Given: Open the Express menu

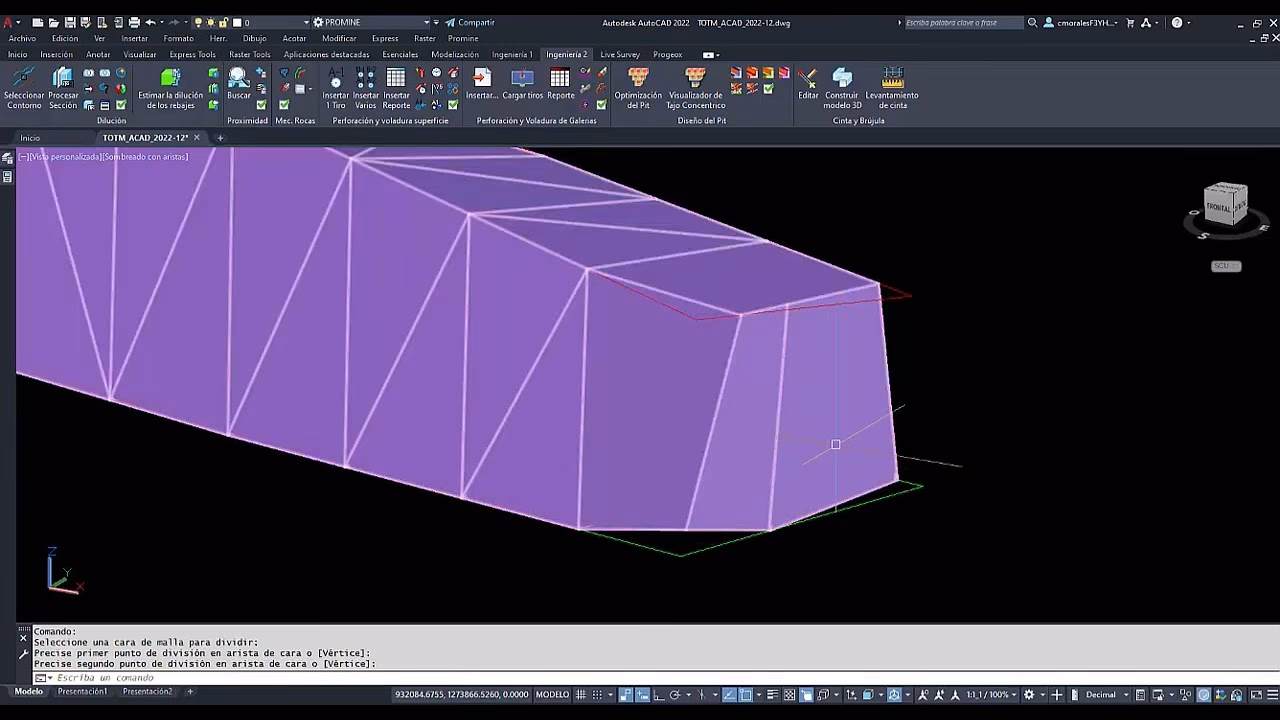Looking at the screenshot, I should pyautogui.click(x=386, y=38).
